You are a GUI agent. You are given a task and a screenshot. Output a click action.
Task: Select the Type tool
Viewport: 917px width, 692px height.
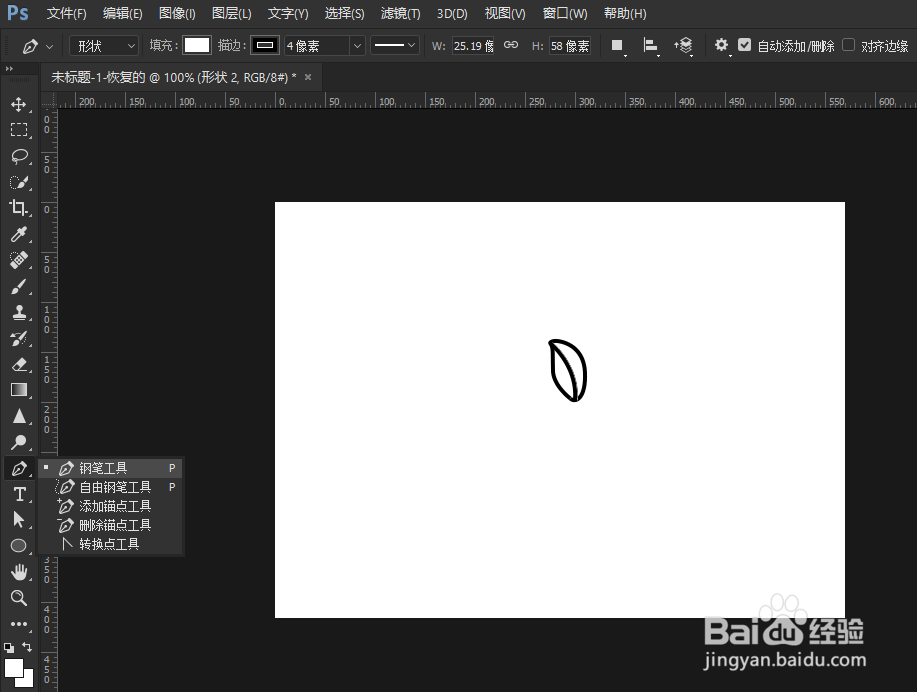click(x=19, y=494)
